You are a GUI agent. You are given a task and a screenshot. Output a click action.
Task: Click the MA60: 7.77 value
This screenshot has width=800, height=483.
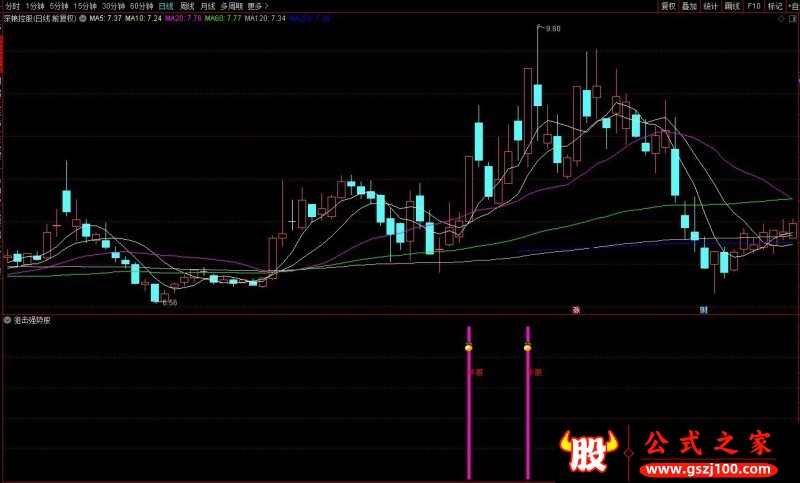click(x=223, y=18)
